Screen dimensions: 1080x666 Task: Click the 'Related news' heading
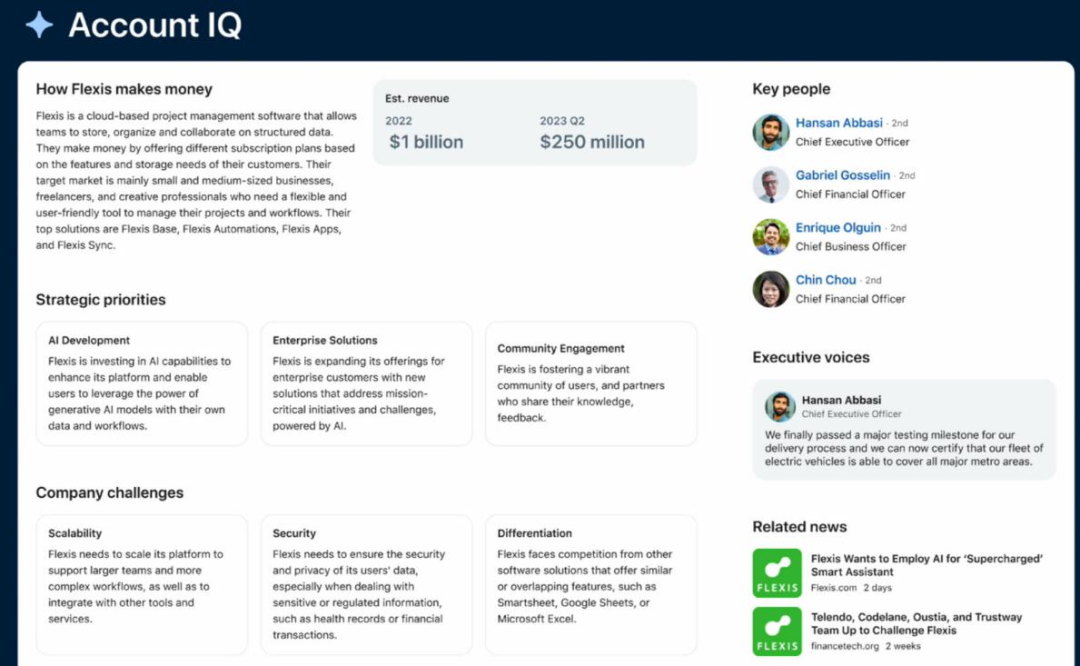tap(799, 527)
